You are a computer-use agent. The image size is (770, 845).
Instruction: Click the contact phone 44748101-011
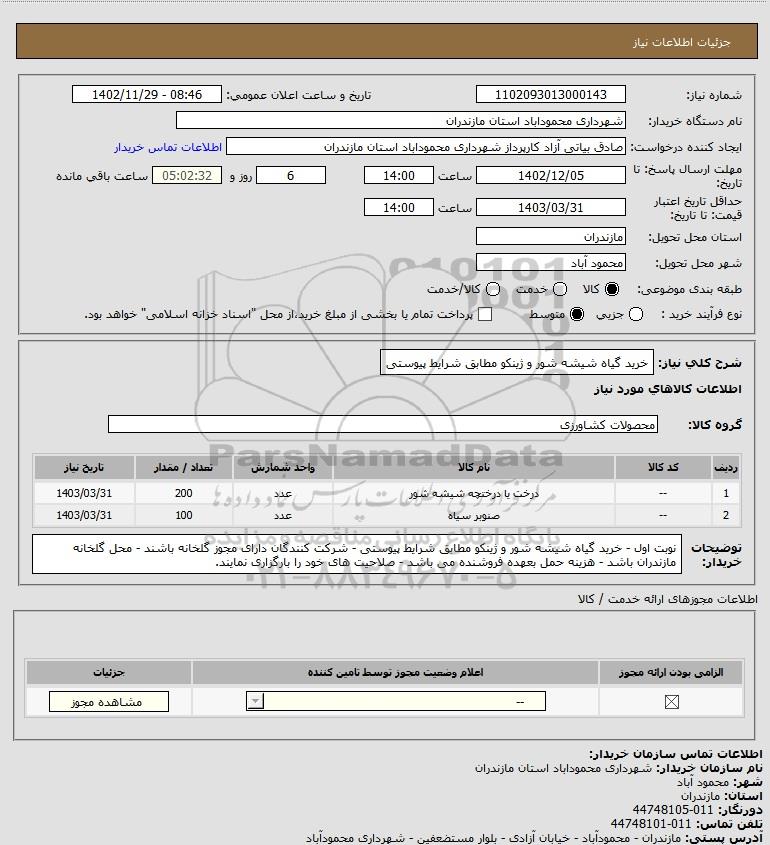point(651,824)
